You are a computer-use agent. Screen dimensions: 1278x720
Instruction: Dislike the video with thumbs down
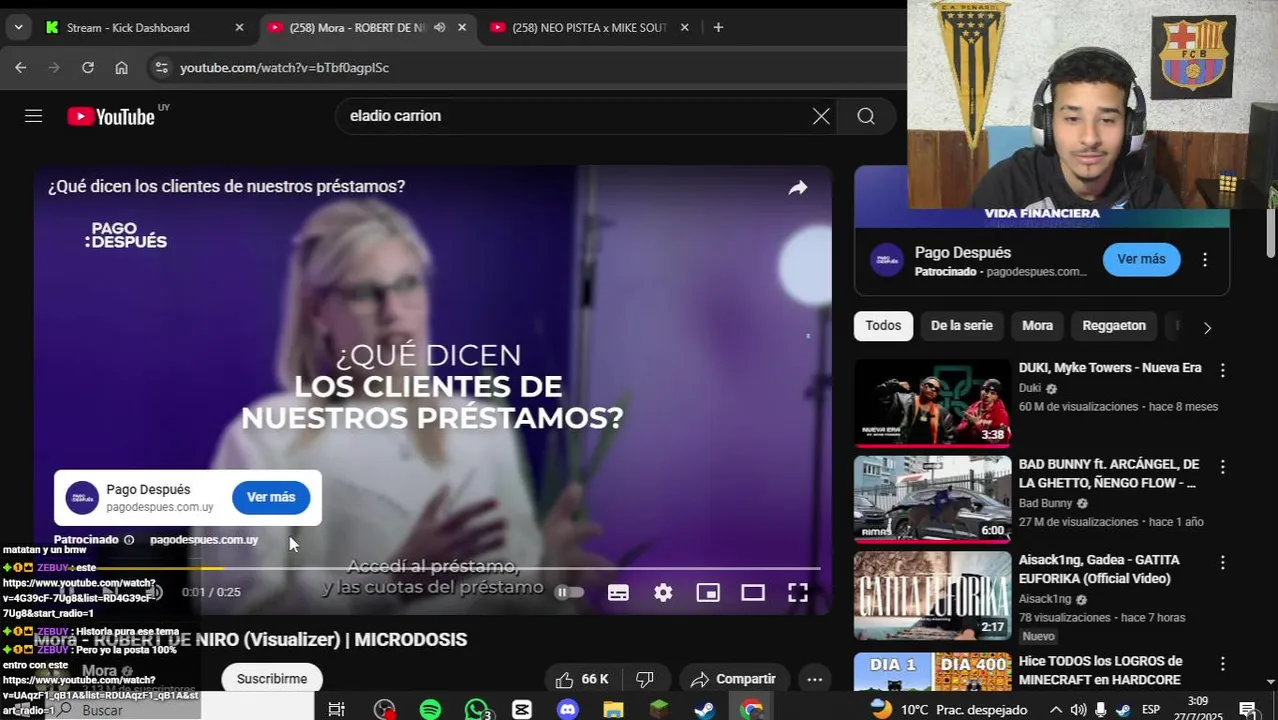pos(645,679)
